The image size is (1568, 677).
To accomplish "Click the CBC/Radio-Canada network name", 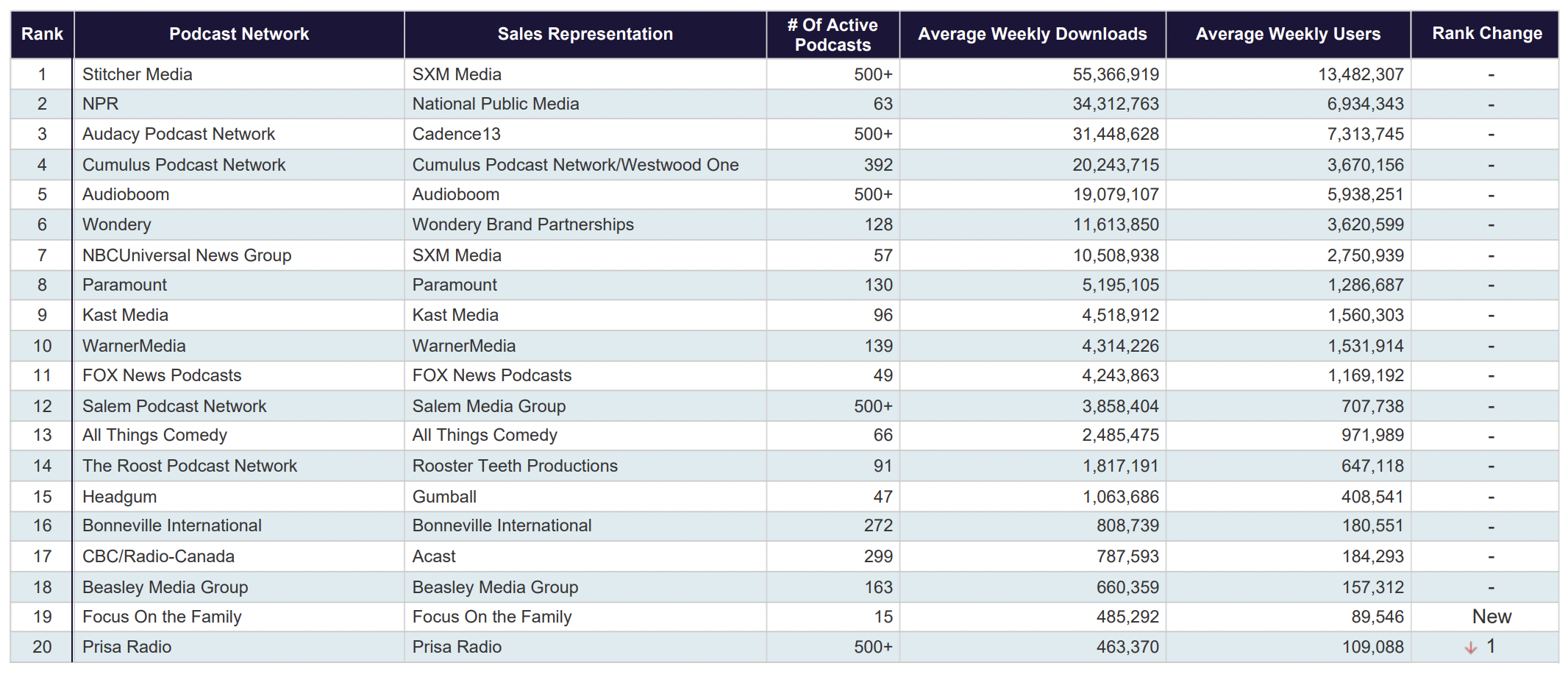I will click(x=158, y=556).
